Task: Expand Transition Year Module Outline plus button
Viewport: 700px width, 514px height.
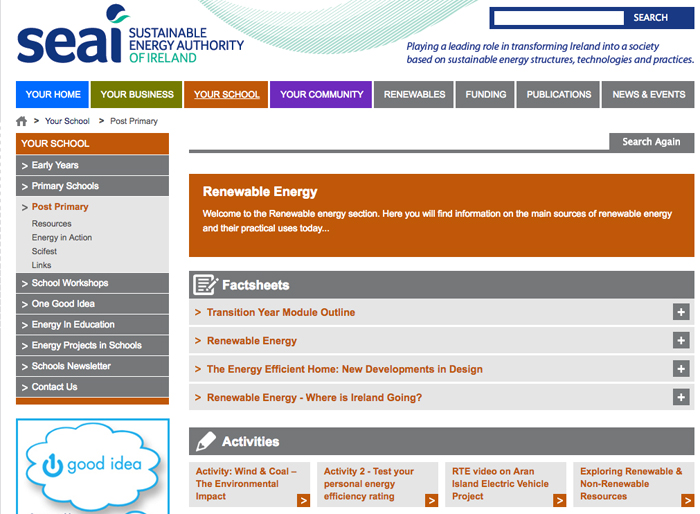Action: (681, 312)
